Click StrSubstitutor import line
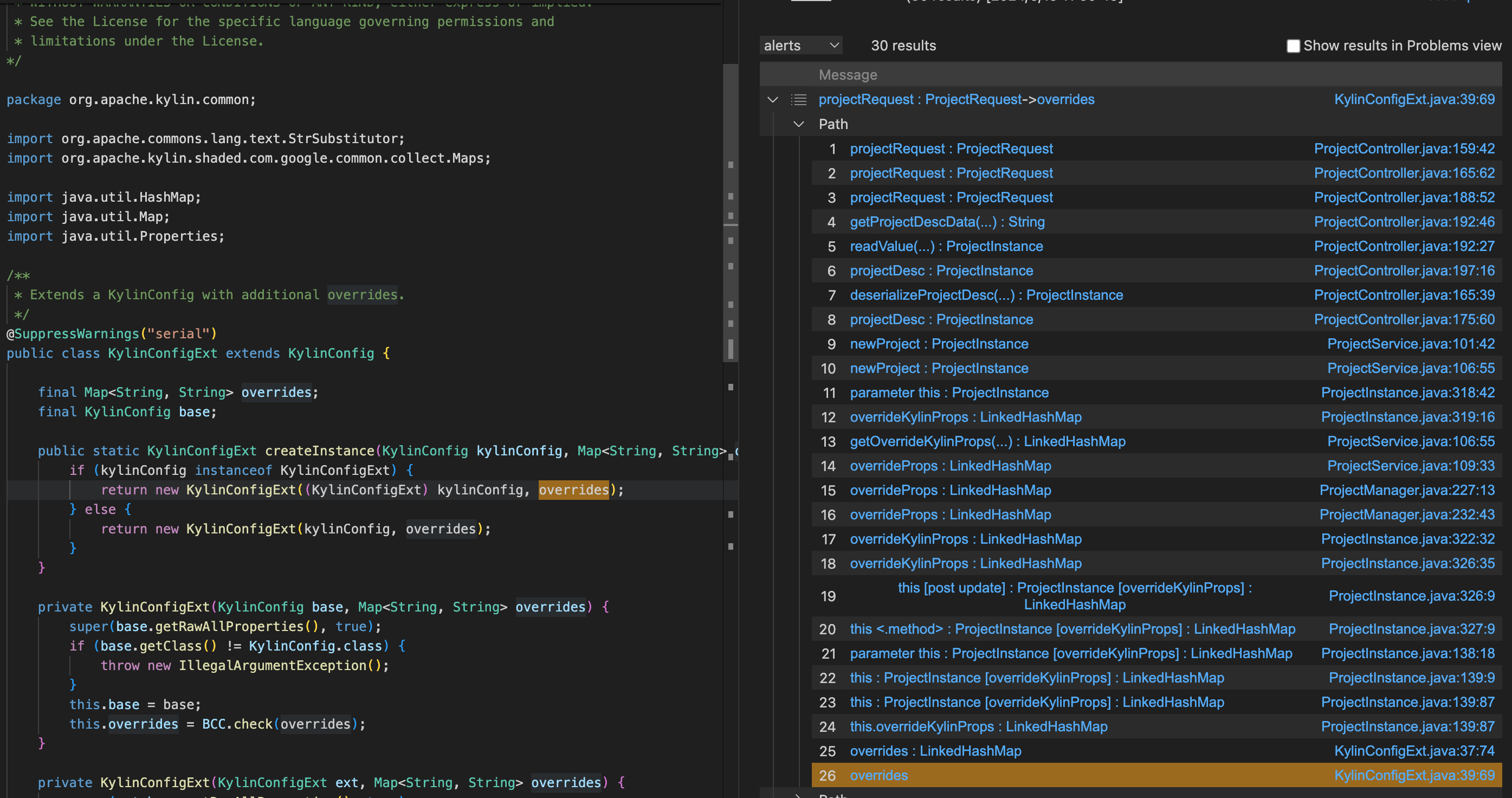Screen dimensions: 1512x798 point(205,139)
